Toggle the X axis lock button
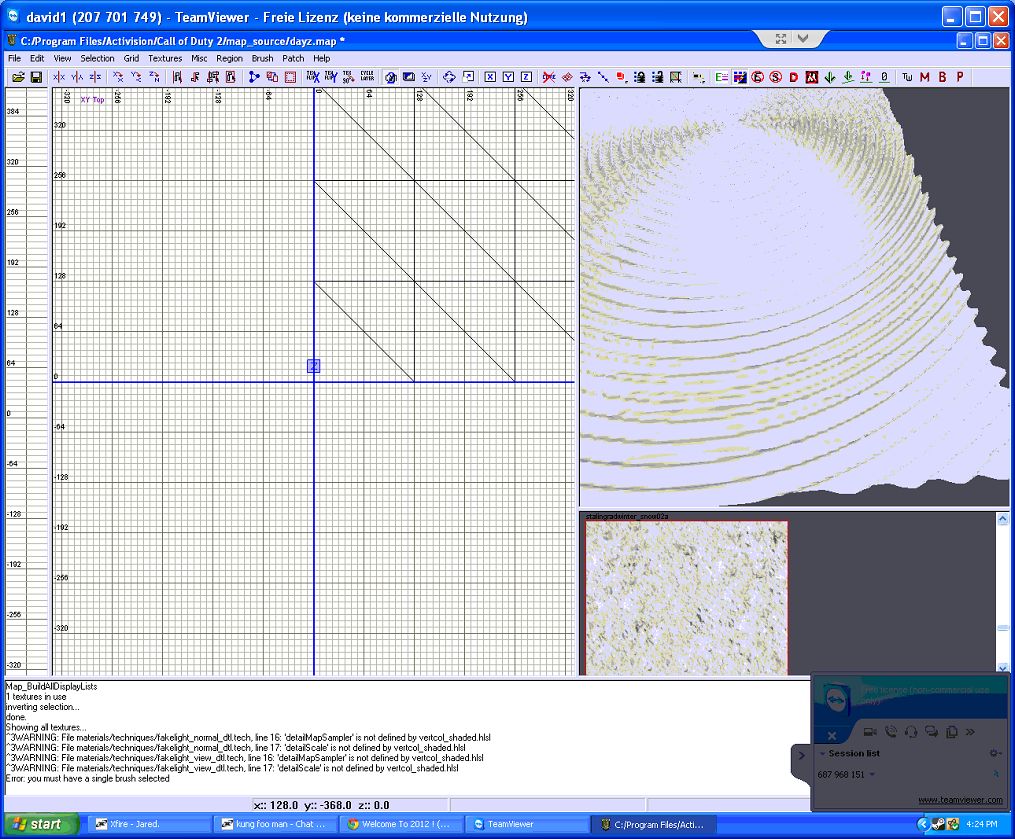This screenshot has height=839, width=1015. (x=490, y=77)
